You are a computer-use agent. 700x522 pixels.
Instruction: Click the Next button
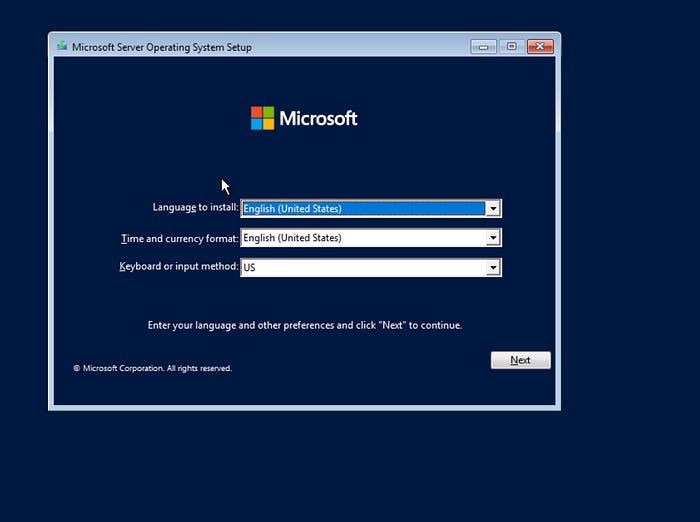521,360
